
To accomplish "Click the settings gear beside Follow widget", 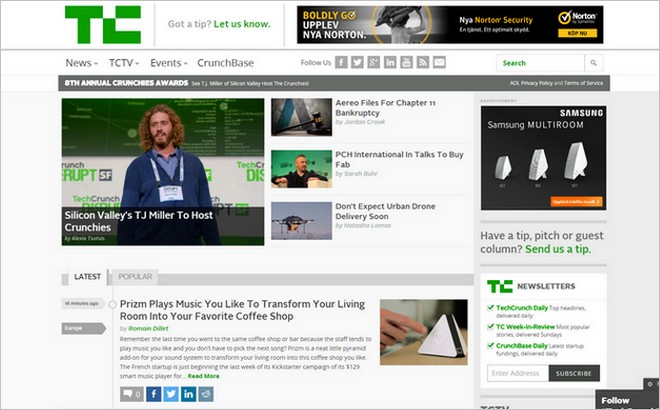I will (x=651, y=383).
